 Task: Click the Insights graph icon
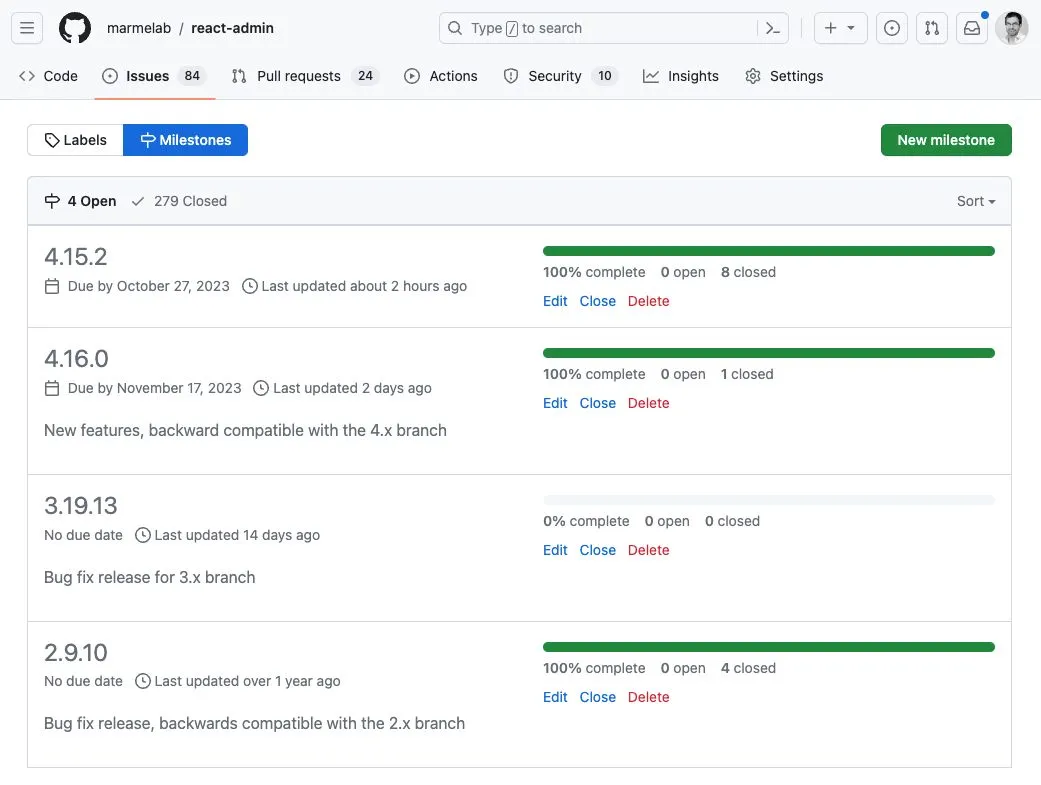(x=651, y=75)
